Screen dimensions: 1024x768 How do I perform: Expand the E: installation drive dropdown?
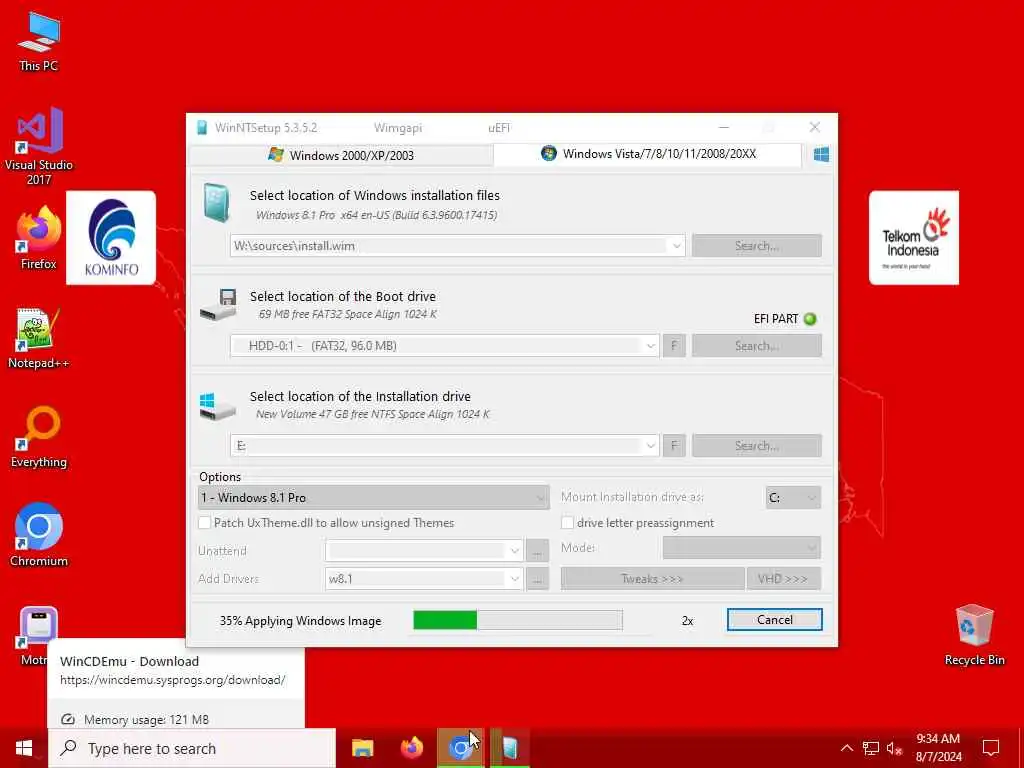click(x=650, y=445)
